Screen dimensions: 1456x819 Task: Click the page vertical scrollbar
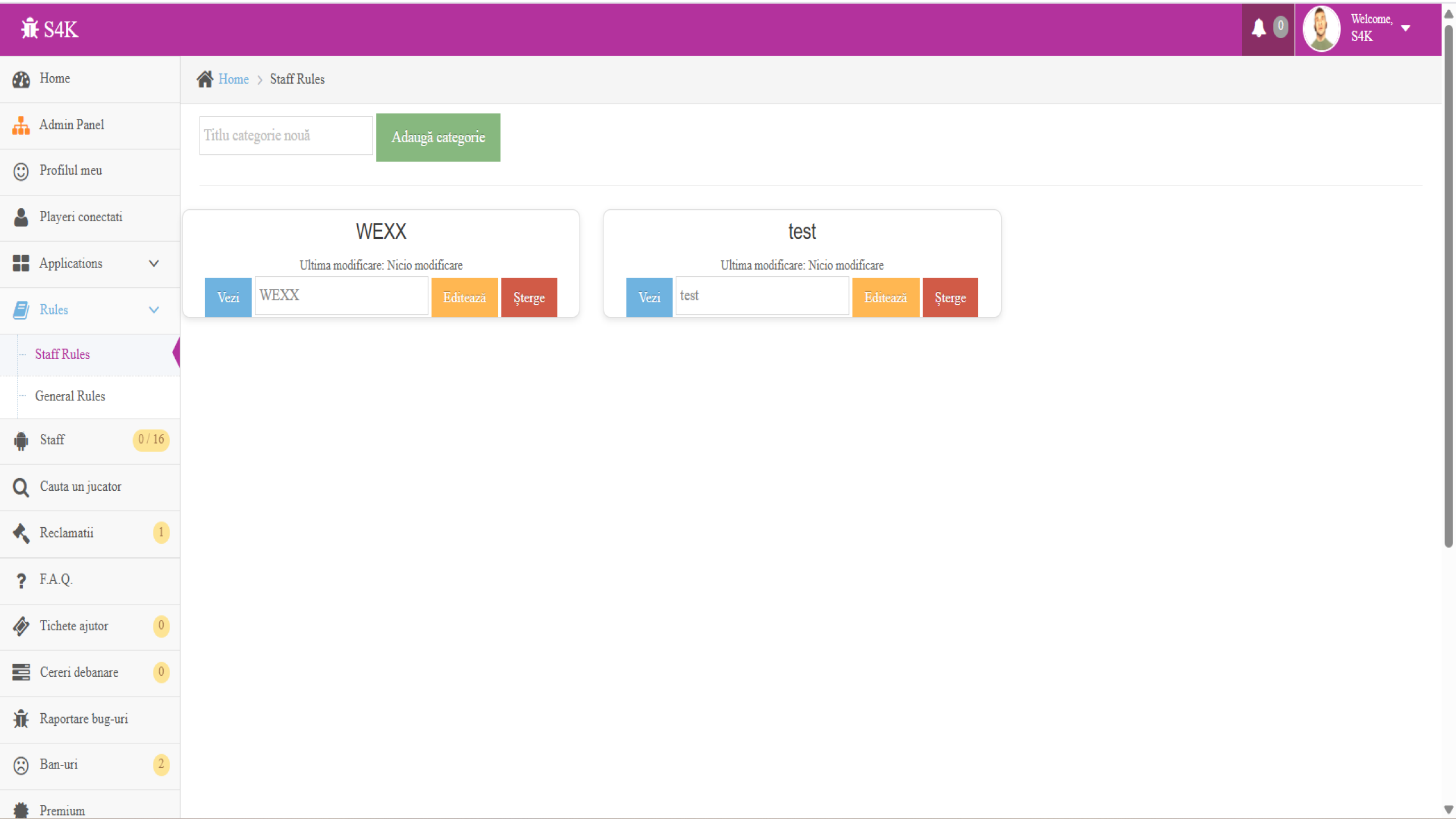point(1448,284)
